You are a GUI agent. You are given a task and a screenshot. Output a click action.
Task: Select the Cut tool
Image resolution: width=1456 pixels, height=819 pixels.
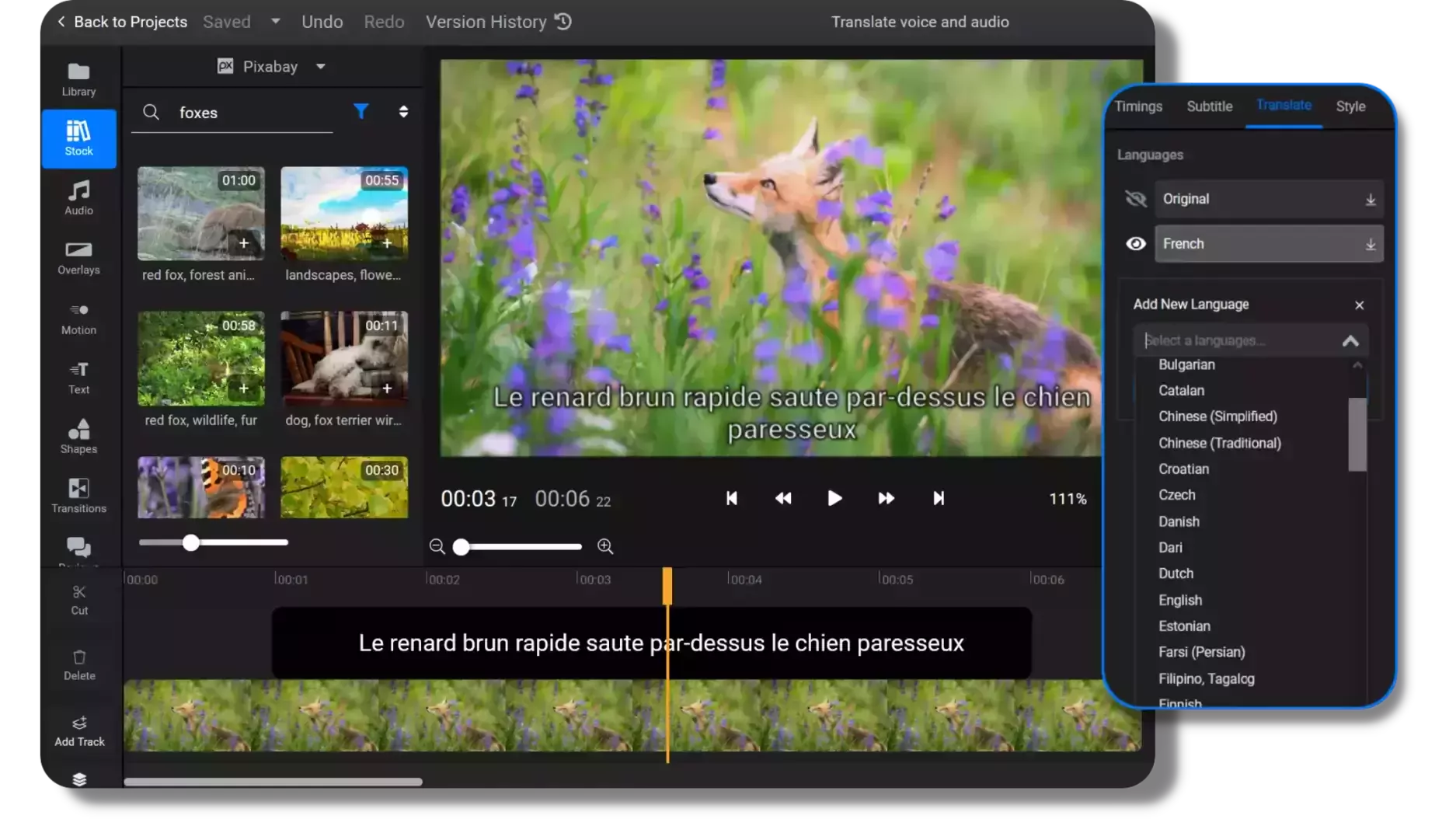79,599
